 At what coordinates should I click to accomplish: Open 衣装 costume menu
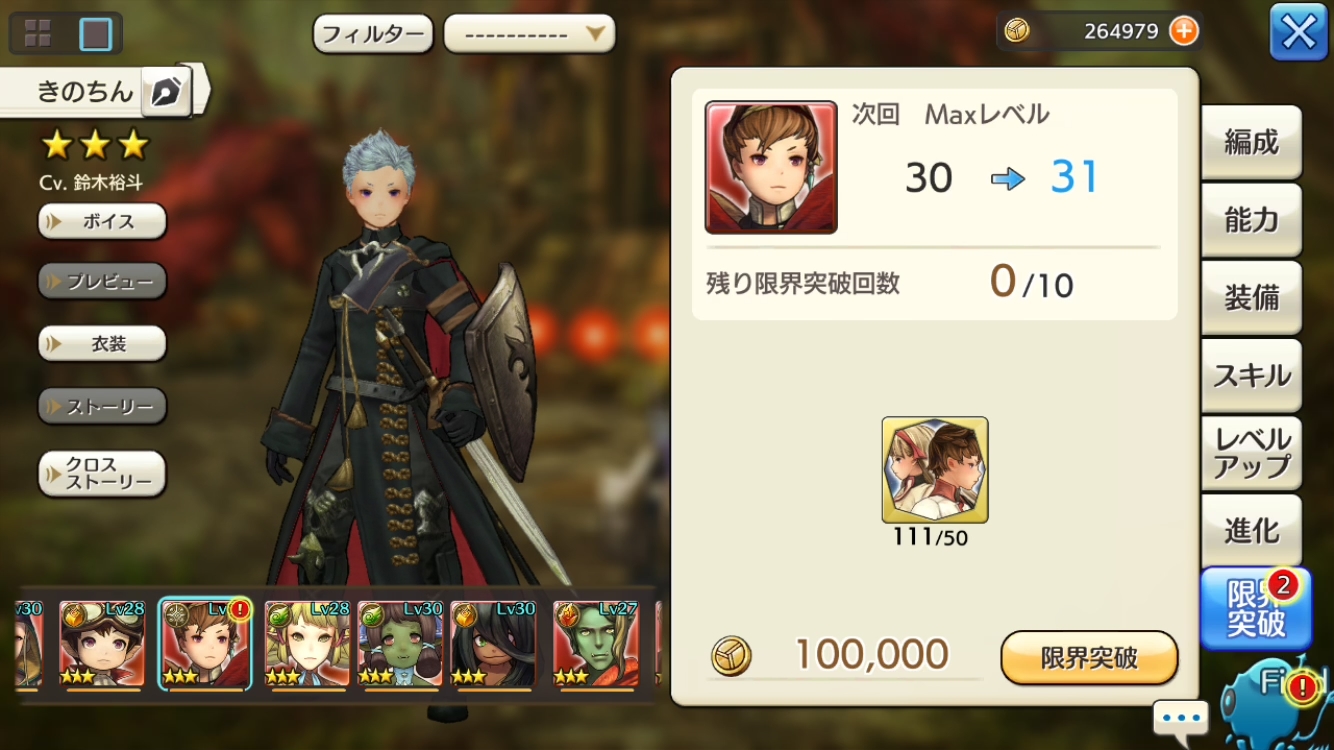point(102,344)
